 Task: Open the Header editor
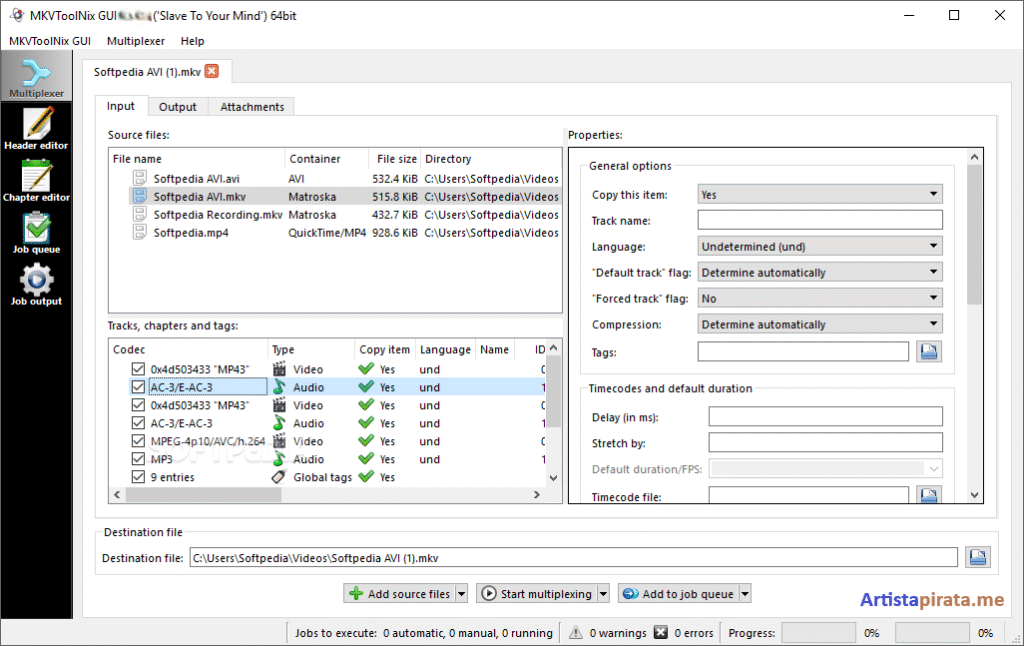pos(37,128)
